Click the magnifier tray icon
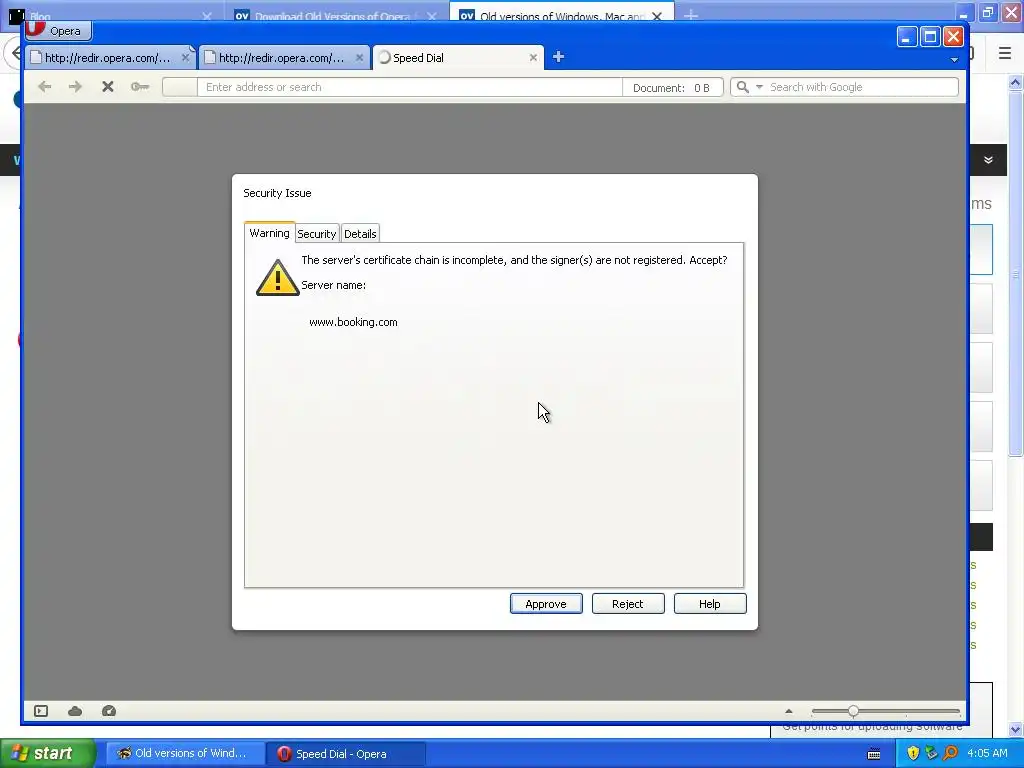The height and width of the screenshot is (768, 1024). (x=951, y=753)
